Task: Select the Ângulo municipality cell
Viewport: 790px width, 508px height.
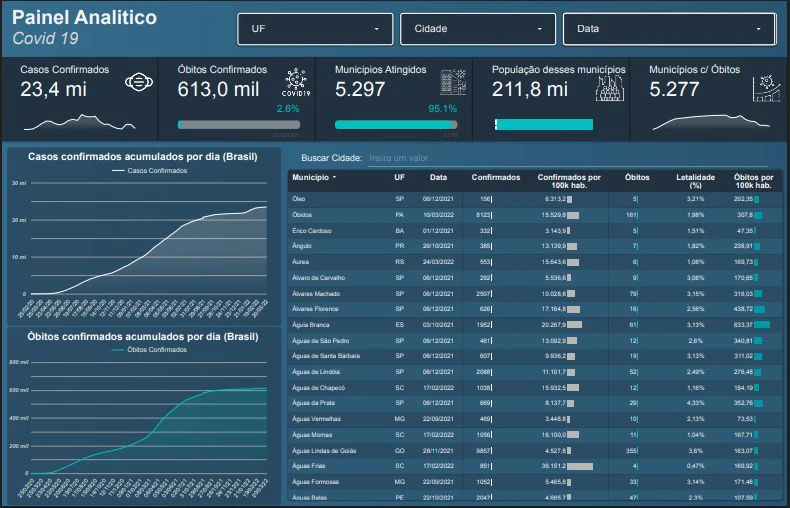Action: pyautogui.click(x=302, y=246)
